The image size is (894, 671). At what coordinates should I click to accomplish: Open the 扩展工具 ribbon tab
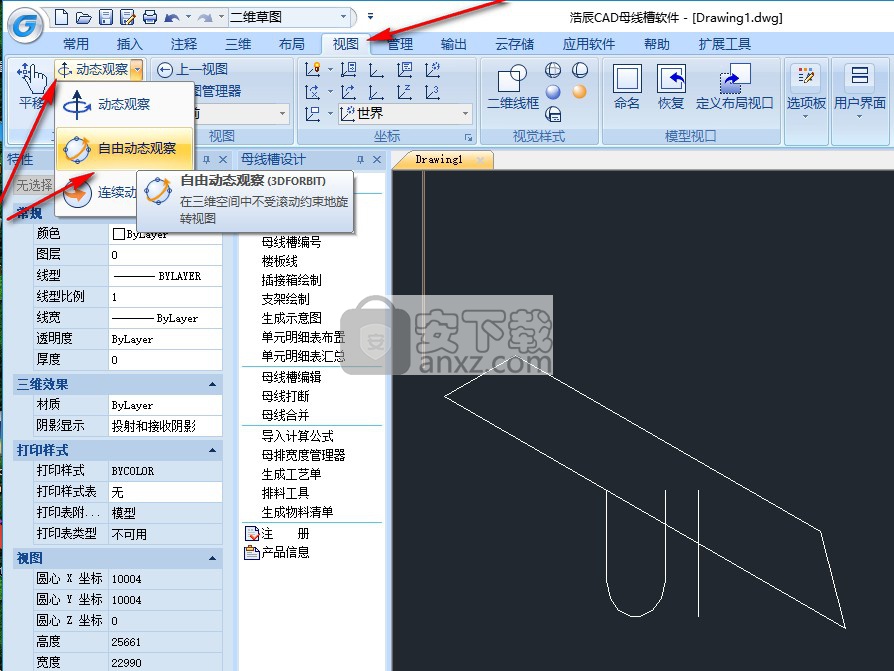pos(725,44)
